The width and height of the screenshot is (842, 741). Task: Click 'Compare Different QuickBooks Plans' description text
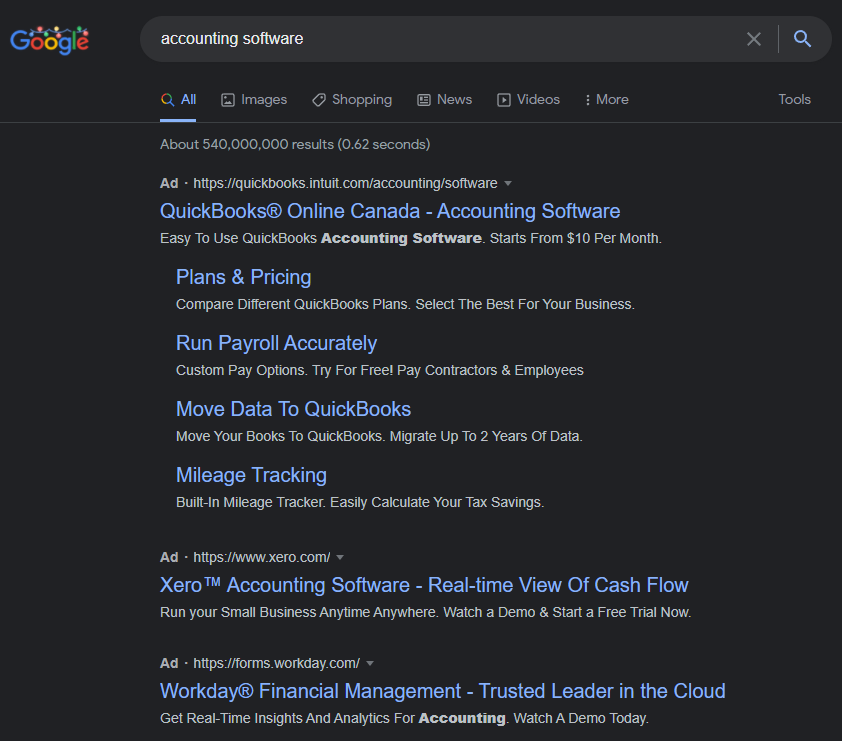tap(405, 304)
